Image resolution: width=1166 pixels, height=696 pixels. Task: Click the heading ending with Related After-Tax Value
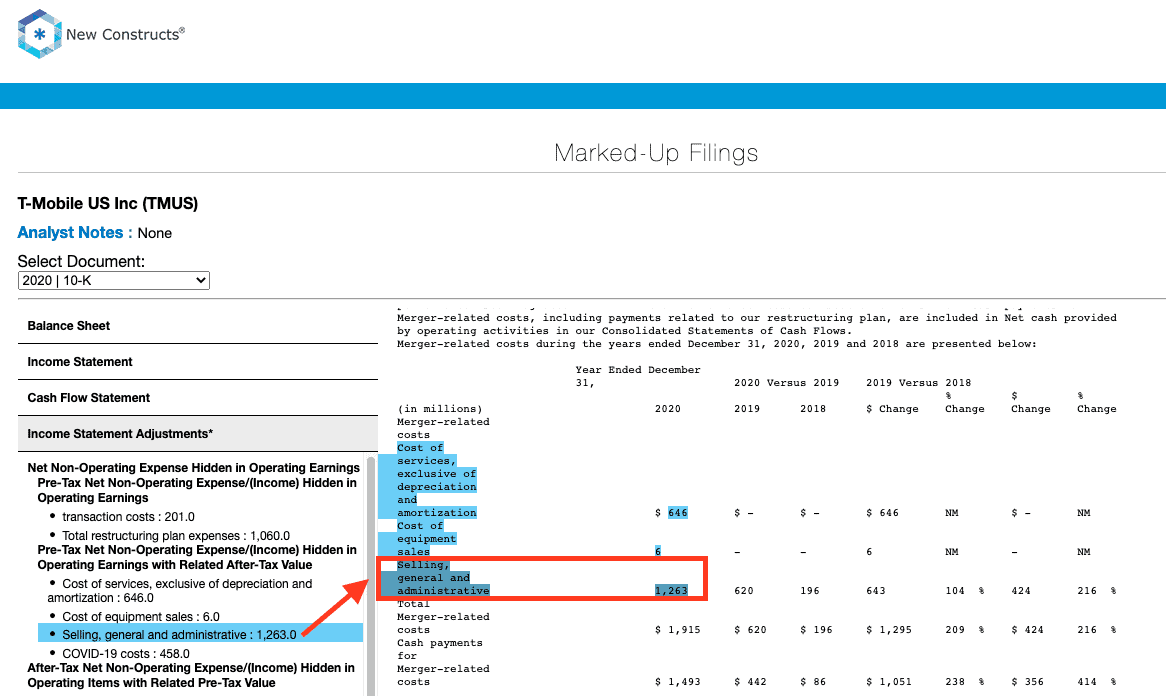(x=197, y=557)
